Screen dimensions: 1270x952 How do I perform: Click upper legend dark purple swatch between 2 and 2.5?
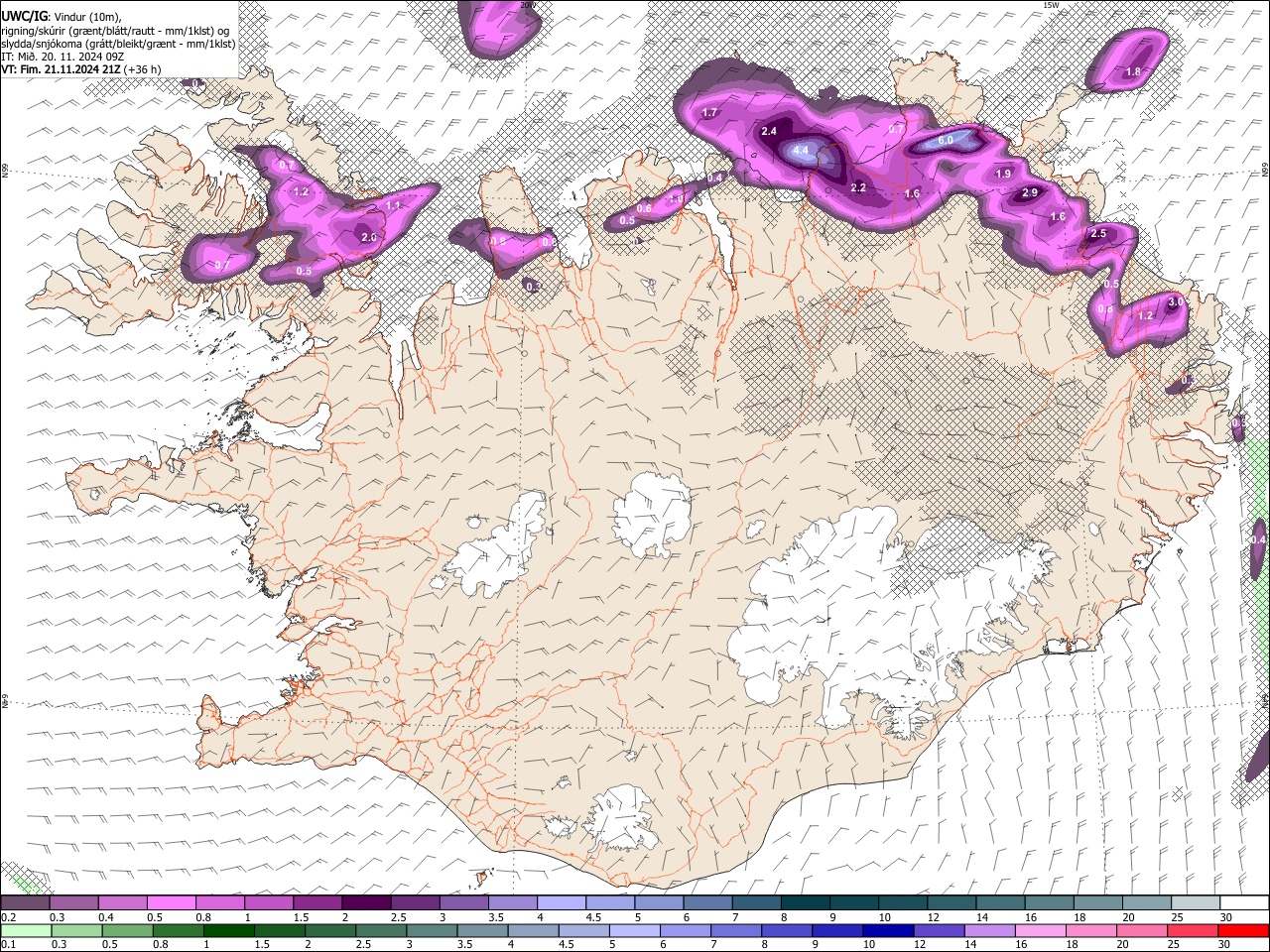pyautogui.click(x=366, y=903)
